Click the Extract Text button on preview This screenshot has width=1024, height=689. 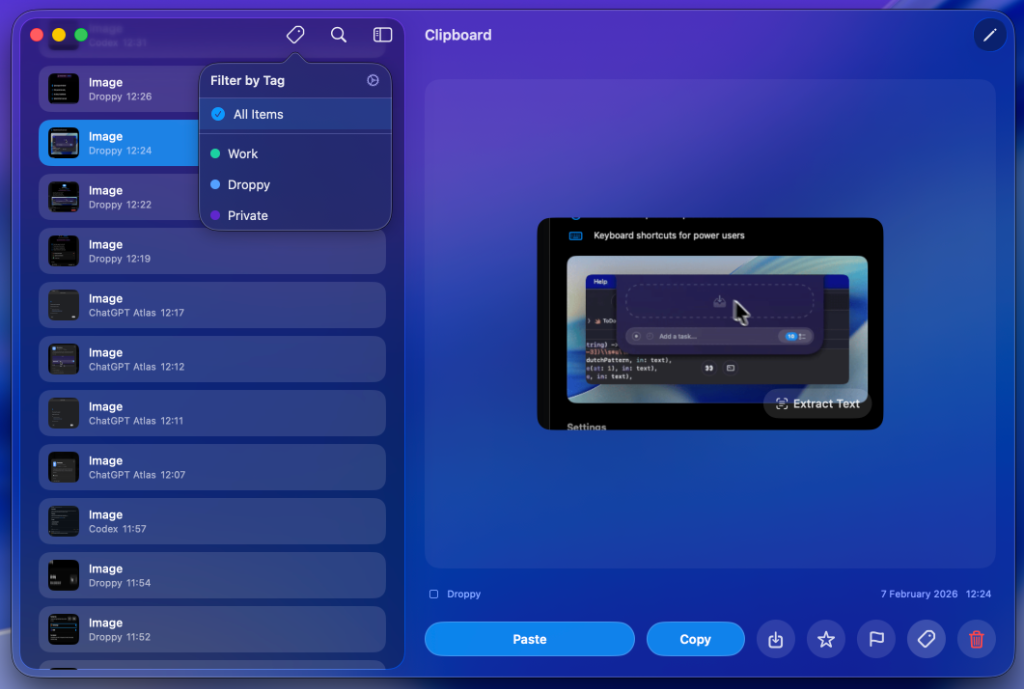[817, 404]
